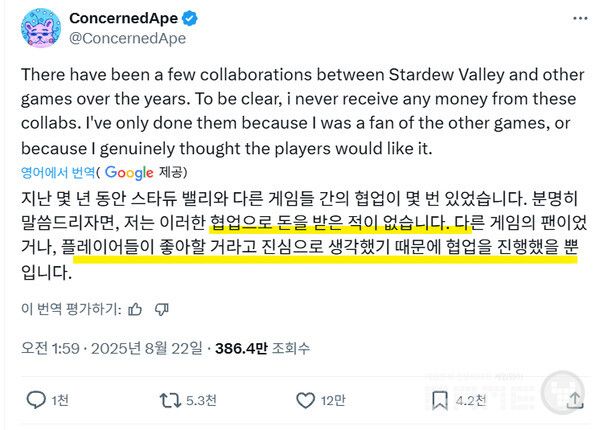This screenshot has height=430, width=600.
Task: Rate the translation with thumbs down
Action: pyautogui.click(x=160, y=308)
